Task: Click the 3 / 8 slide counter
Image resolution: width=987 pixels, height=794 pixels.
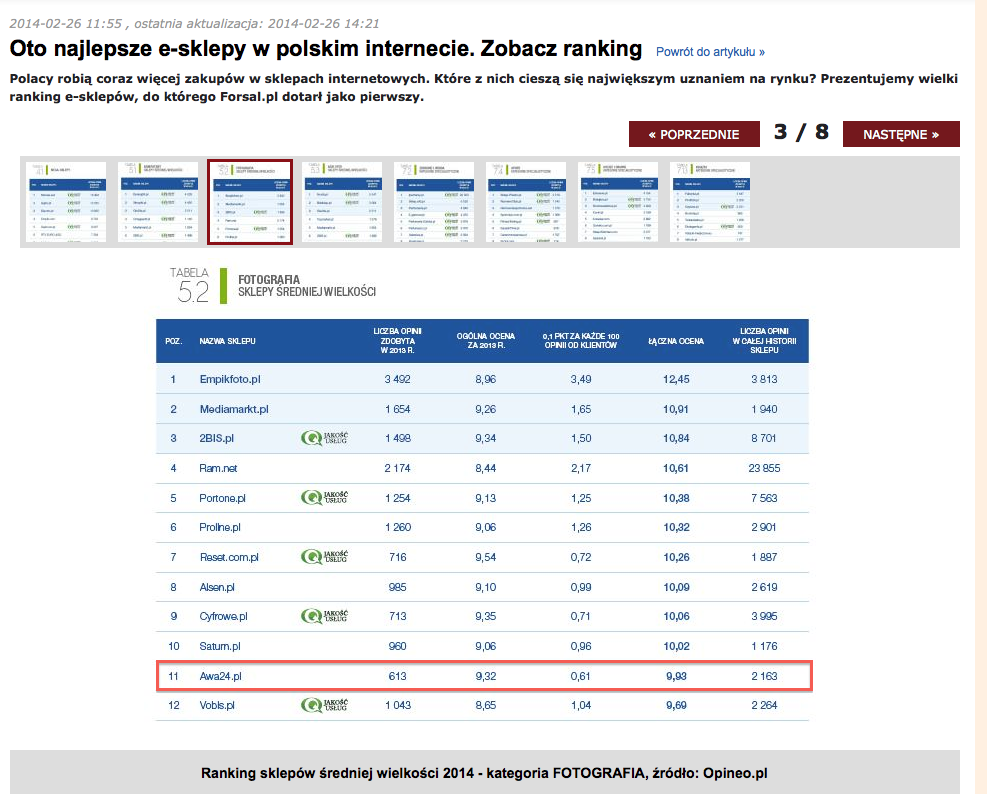Action: (801, 132)
